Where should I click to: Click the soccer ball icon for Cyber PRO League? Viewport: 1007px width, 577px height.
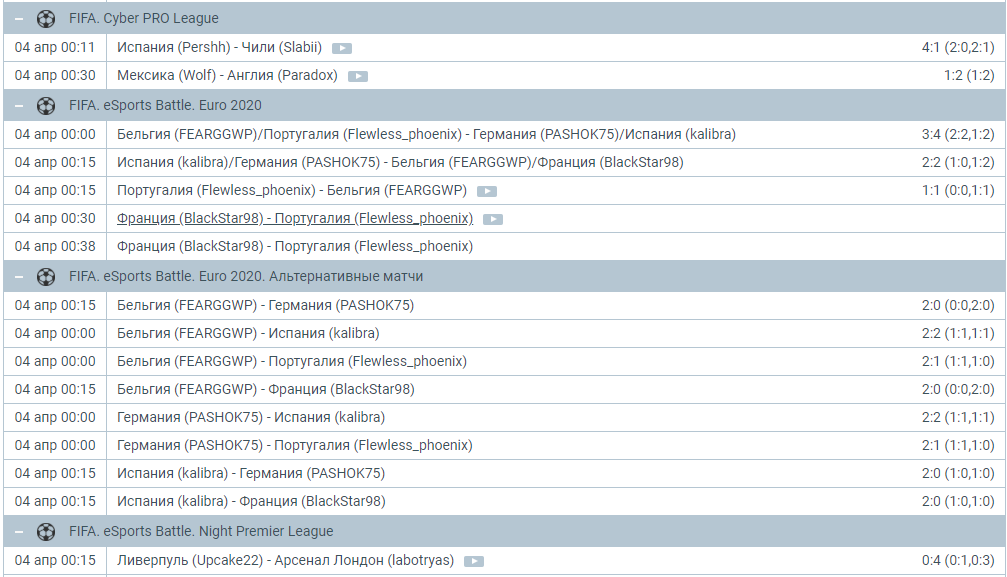(x=46, y=19)
